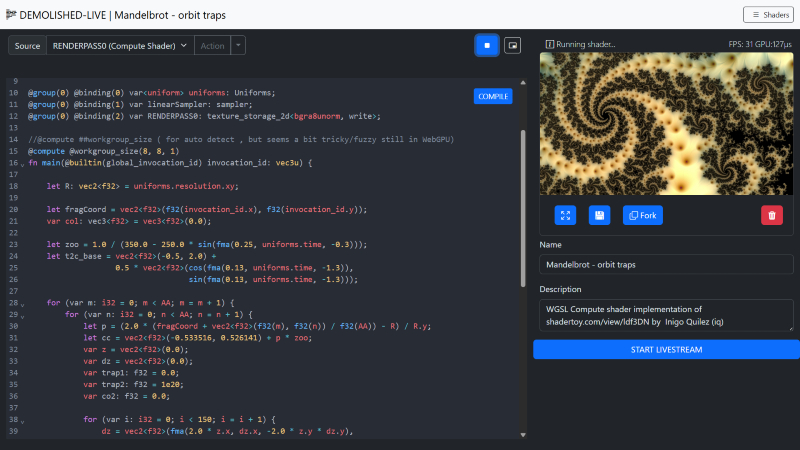The width and height of the screenshot is (800, 450).
Task: Collapse the fn main fold on line 16
Action: click(22, 164)
